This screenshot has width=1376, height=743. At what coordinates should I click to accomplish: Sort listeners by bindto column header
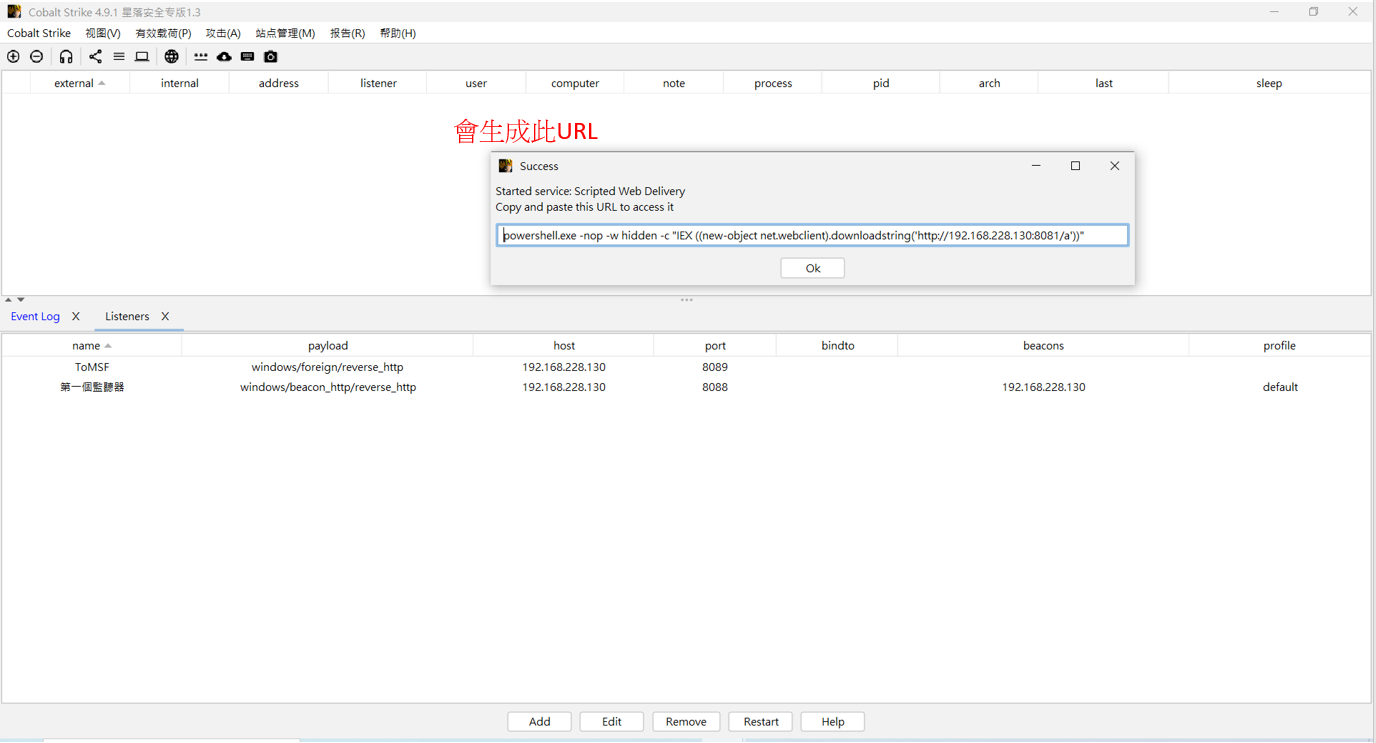[x=838, y=345]
